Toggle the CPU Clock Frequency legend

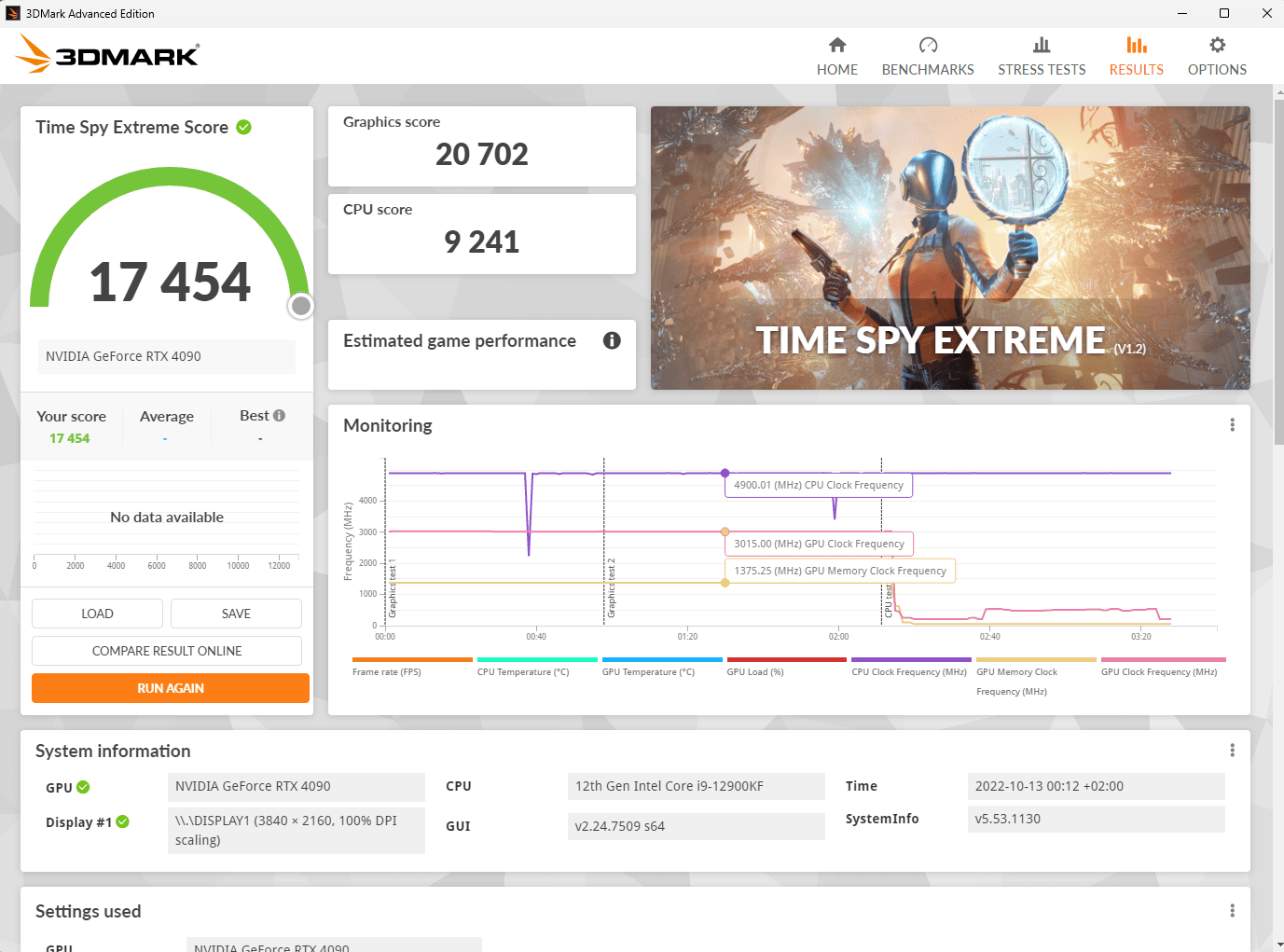(x=910, y=667)
